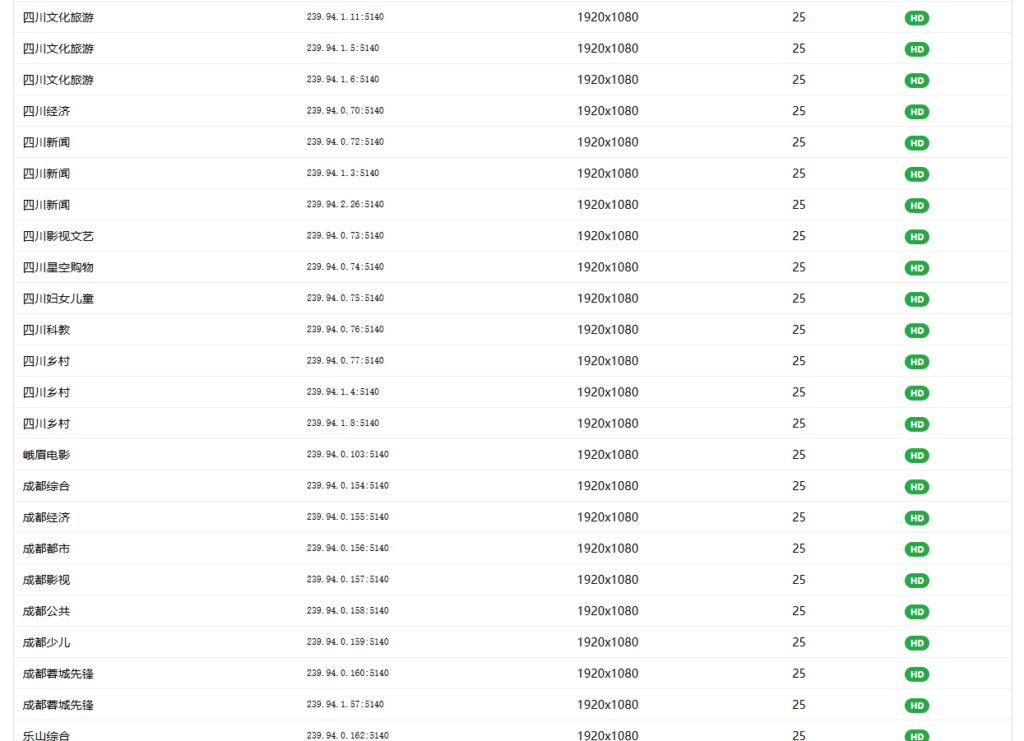Open the 成都影视 channel entry
The height and width of the screenshot is (741, 1024).
(x=46, y=580)
